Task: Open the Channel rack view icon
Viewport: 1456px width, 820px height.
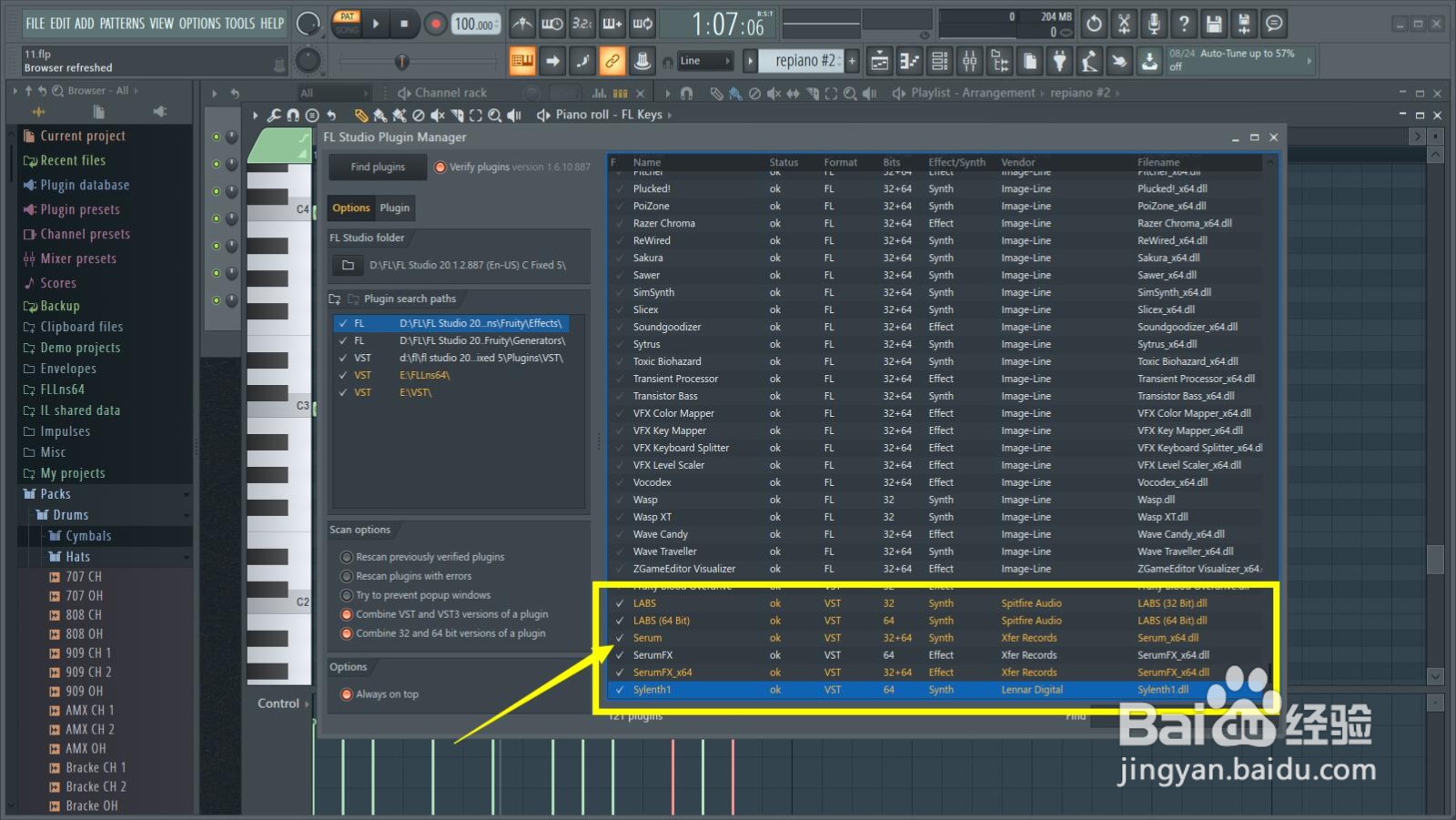Action: [939, 61]
